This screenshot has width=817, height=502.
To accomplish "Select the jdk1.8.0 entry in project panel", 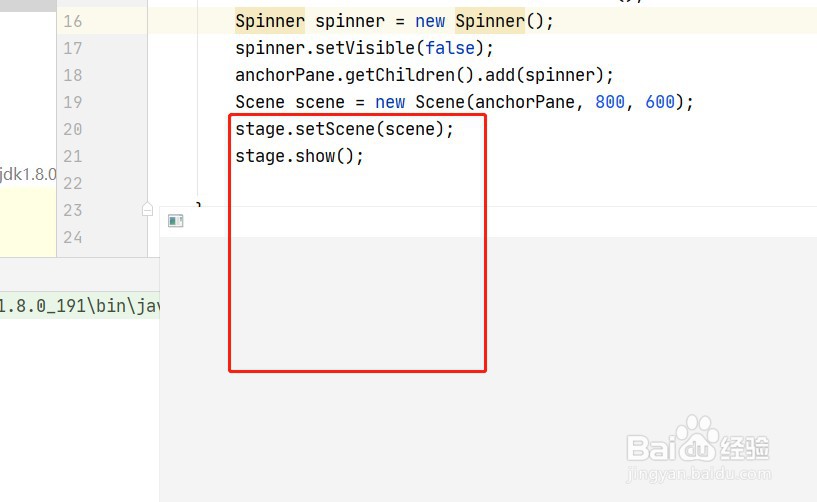I will (x=28, y=174).
